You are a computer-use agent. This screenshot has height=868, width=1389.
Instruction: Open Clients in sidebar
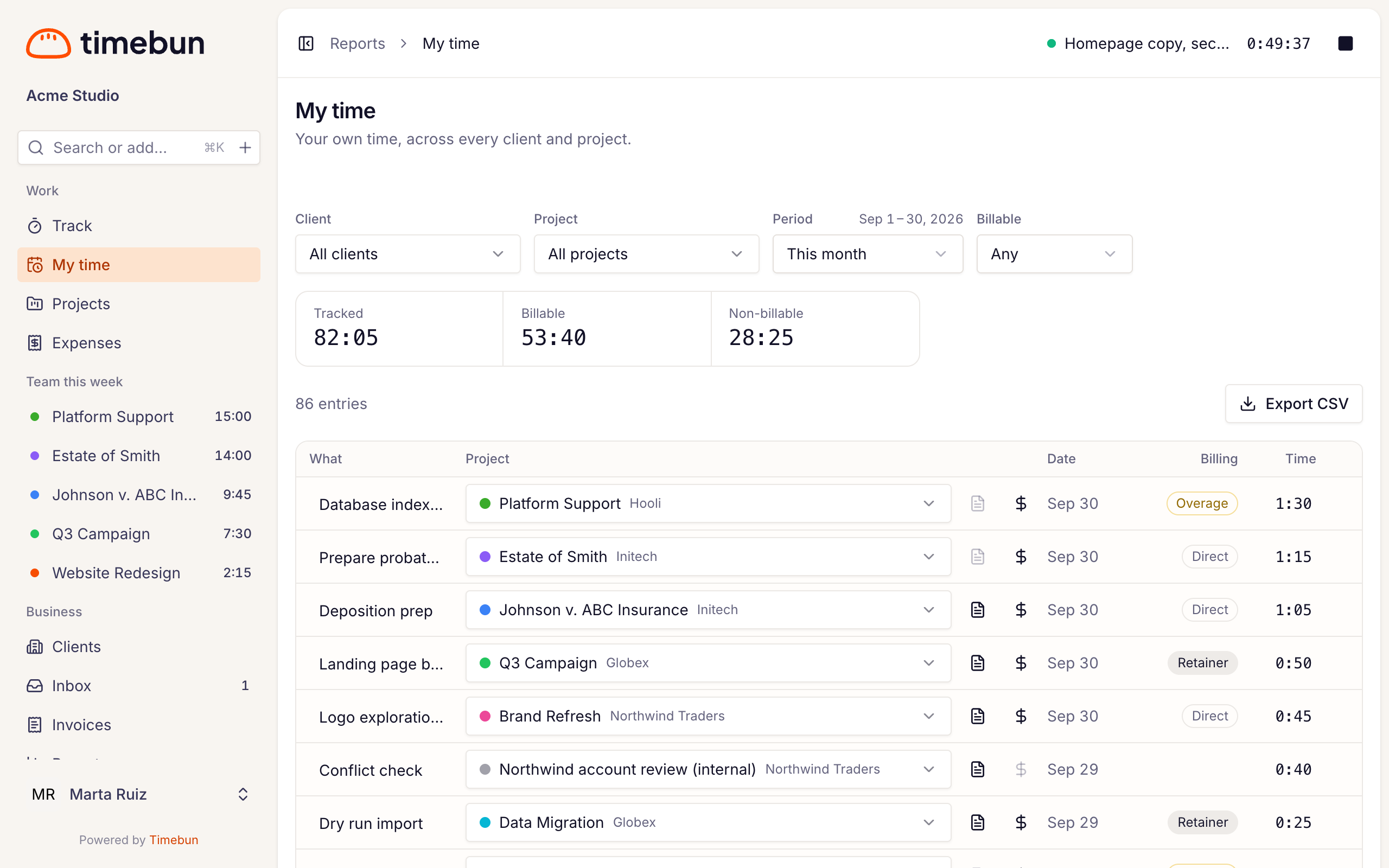pyautogui.click(x=139, y=647)
